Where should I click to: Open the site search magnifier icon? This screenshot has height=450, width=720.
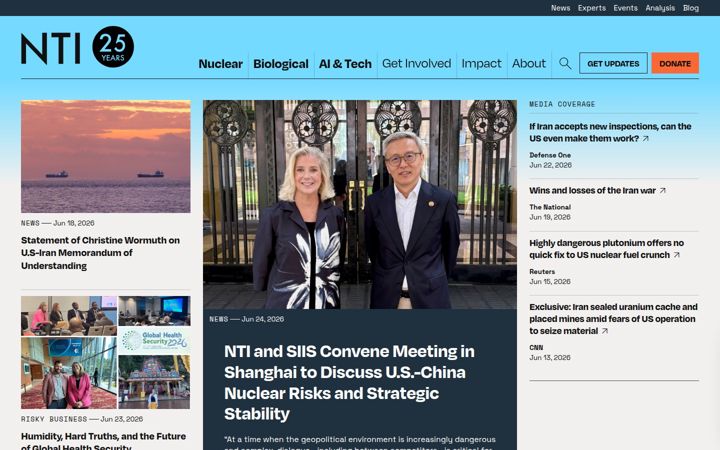pos(565,63)
